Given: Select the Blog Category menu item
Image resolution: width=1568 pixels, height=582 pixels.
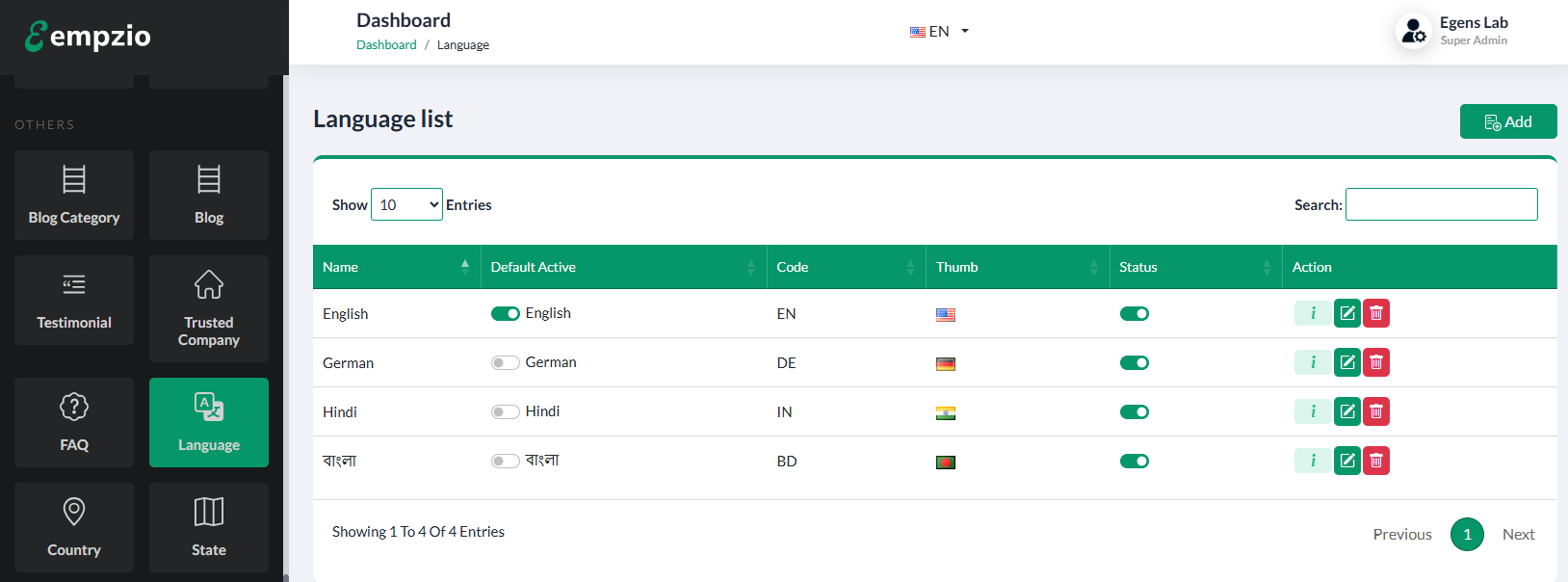Looking at the screenshot, I should pos(74,195).
